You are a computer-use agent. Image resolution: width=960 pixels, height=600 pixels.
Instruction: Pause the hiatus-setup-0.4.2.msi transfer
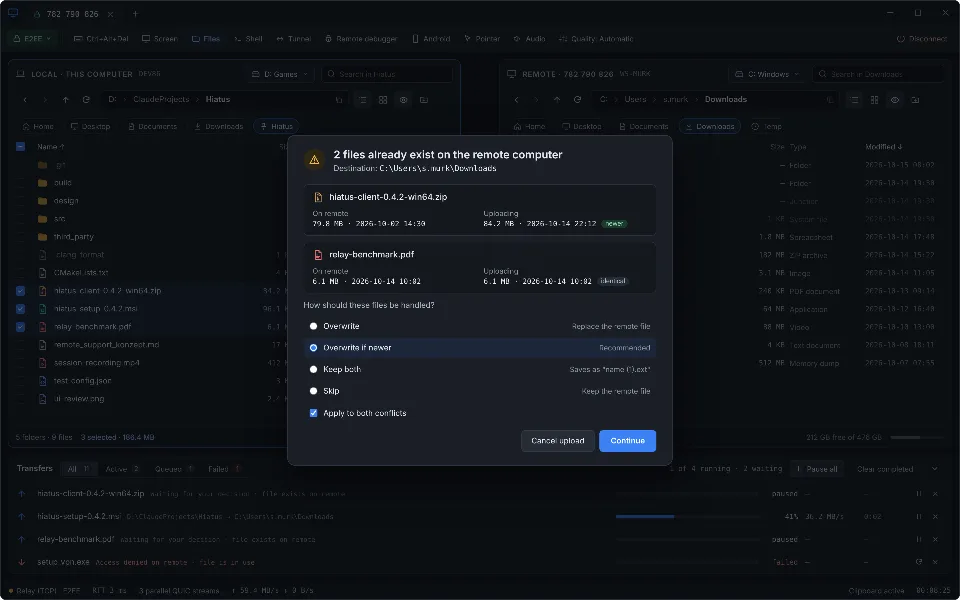point(919,517)
